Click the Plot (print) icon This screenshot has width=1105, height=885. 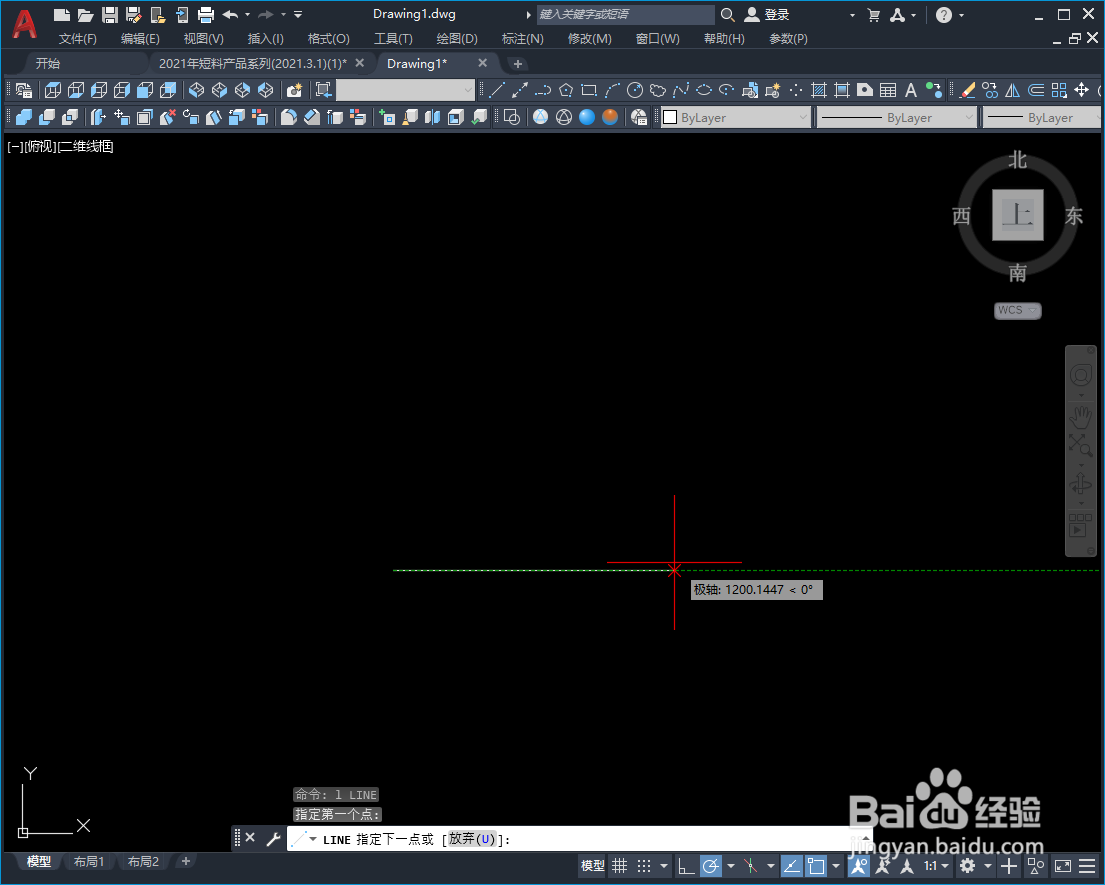206,15
